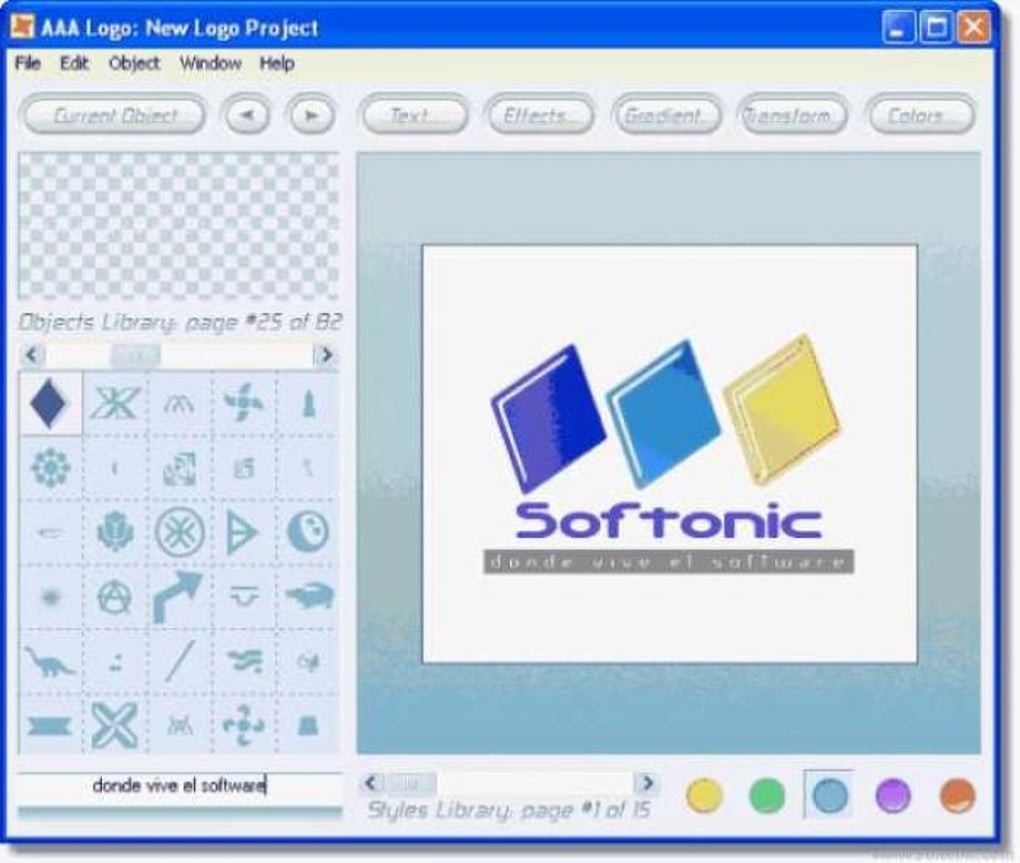Image resolution: width=1020 pixels, height=863 pixels.
Task: Pick the four-dot swirl object
Action: click(x=243, y=725)
